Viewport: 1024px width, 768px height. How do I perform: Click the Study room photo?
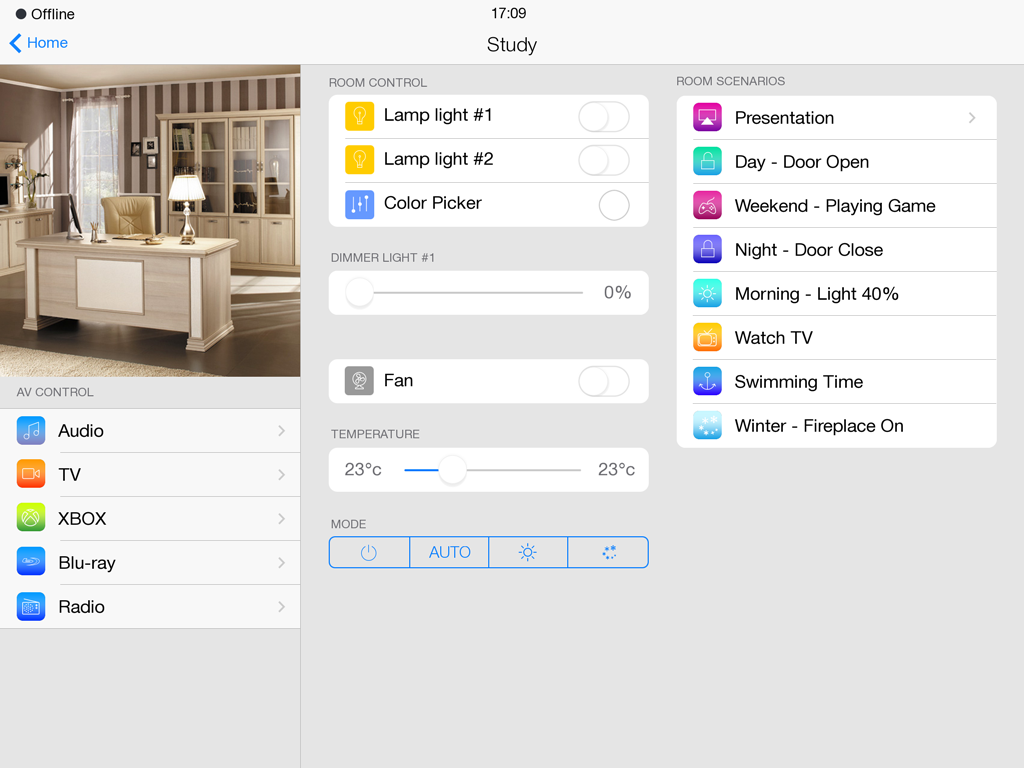[x=150, y=221]
